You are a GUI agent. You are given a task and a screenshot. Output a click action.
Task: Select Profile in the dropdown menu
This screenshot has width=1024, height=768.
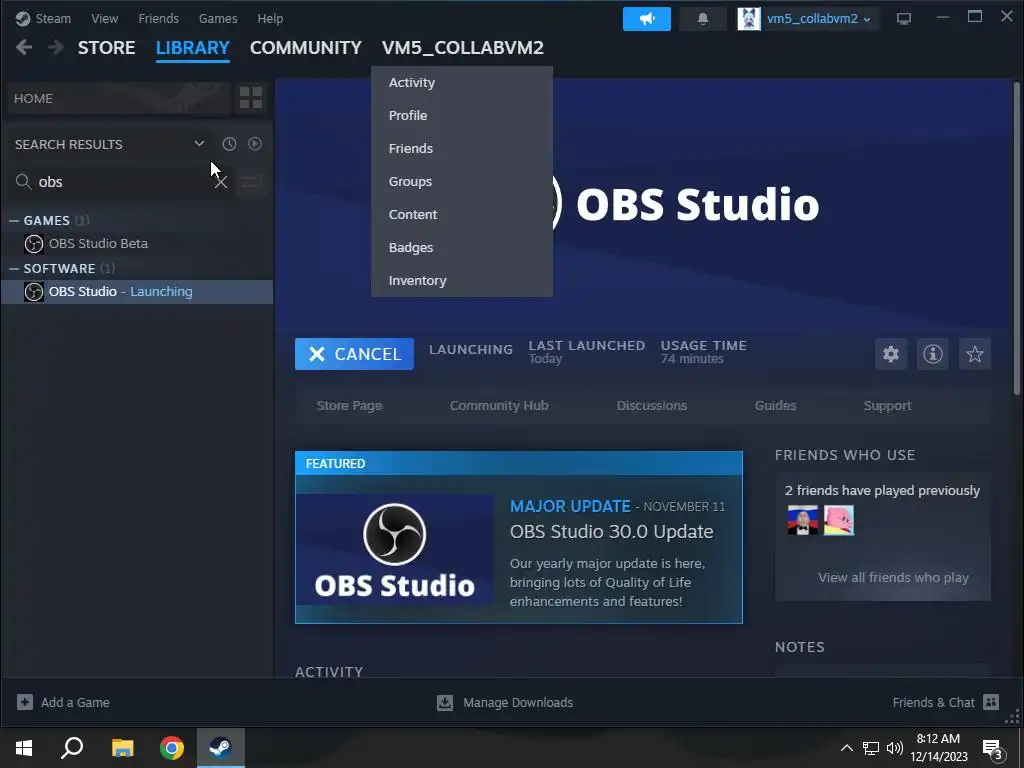click(462, 116)
